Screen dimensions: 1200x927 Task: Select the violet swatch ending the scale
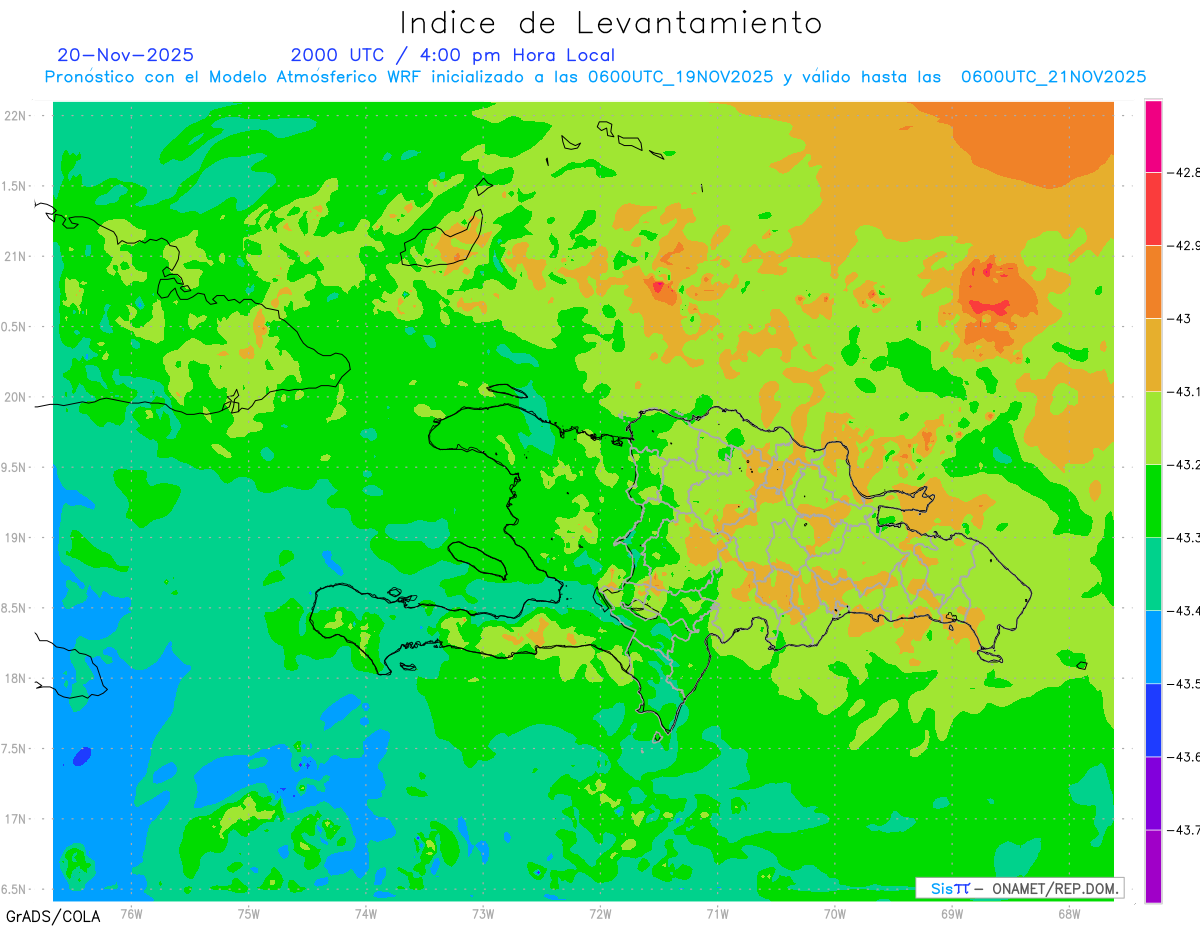(x=1153, y=866)
